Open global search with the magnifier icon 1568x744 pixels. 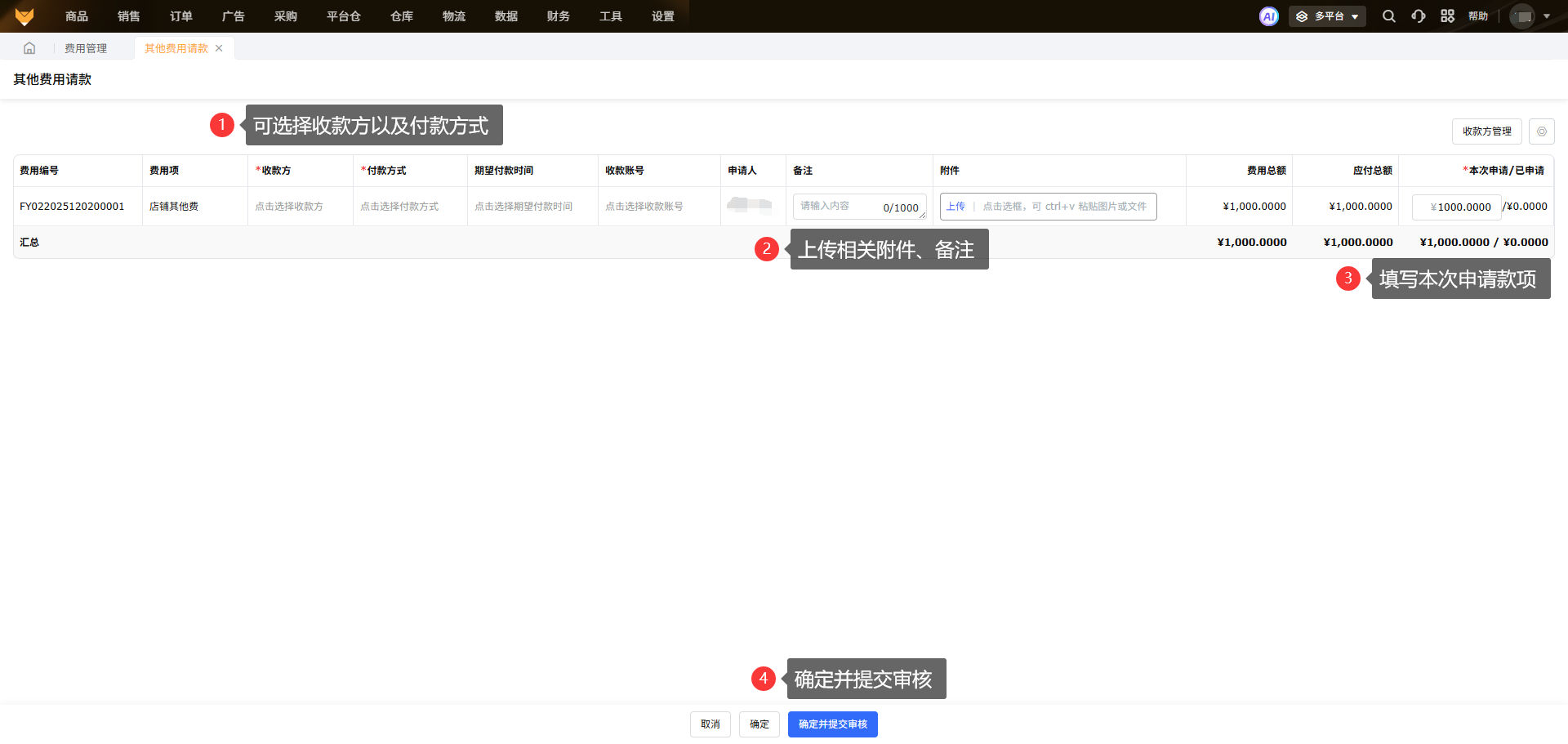(x=1388, y=16)
